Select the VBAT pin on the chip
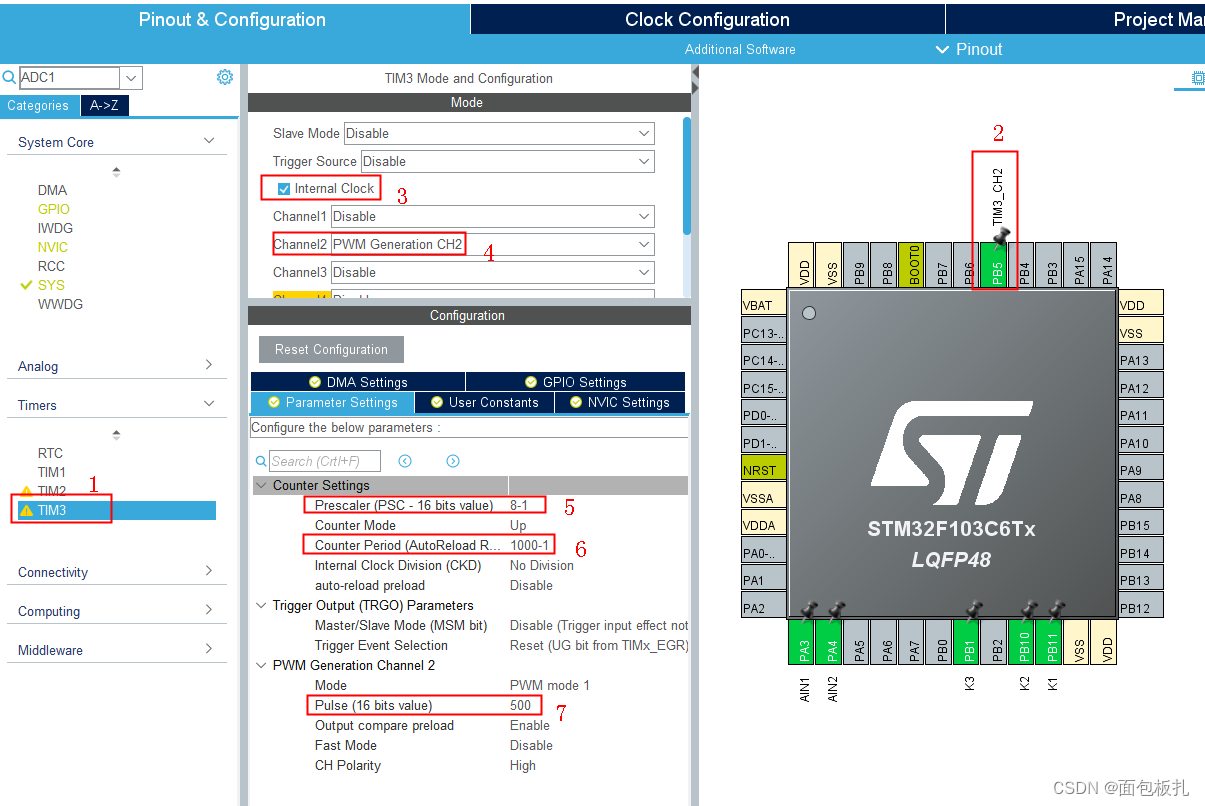1205x806 pixels. [763, 305]
